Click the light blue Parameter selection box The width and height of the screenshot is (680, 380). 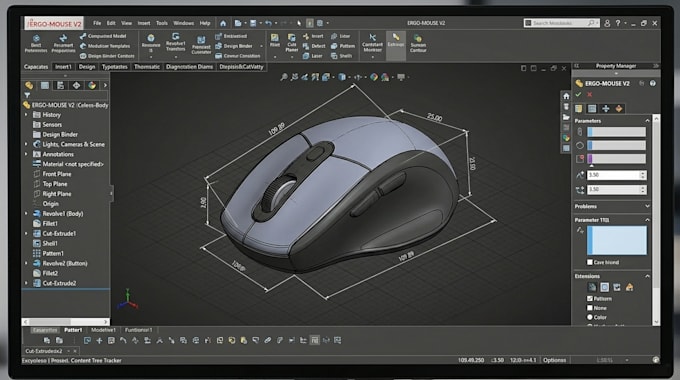617,240
